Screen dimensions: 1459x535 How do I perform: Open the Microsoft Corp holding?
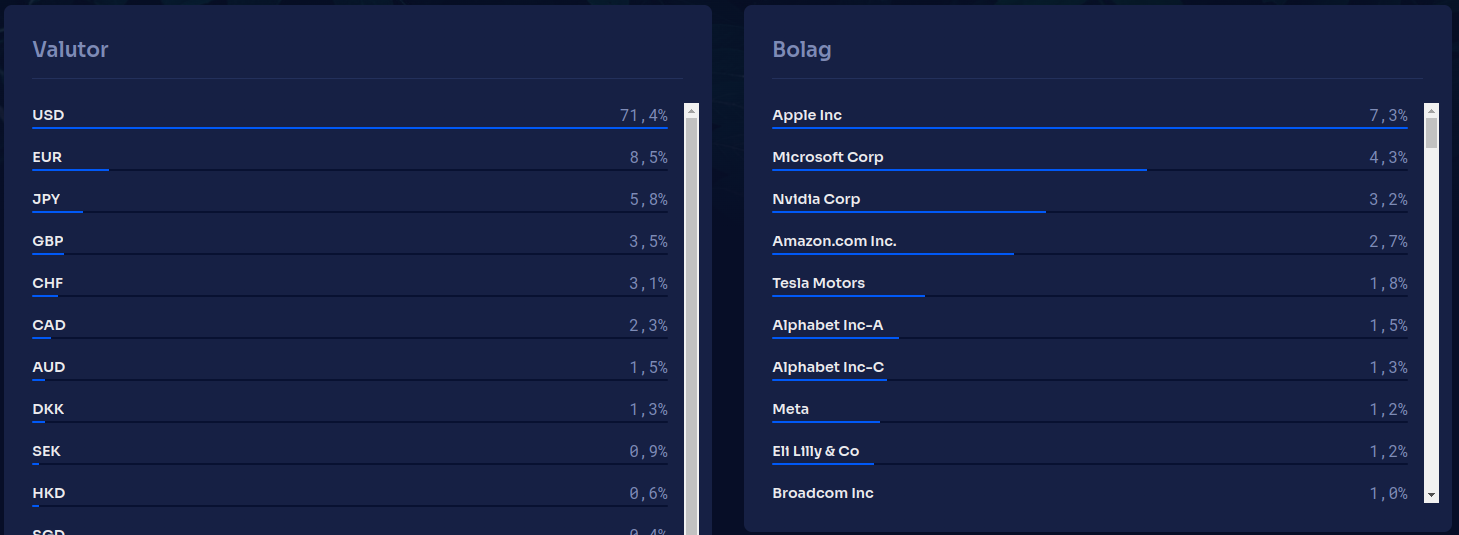pos(828,157)
